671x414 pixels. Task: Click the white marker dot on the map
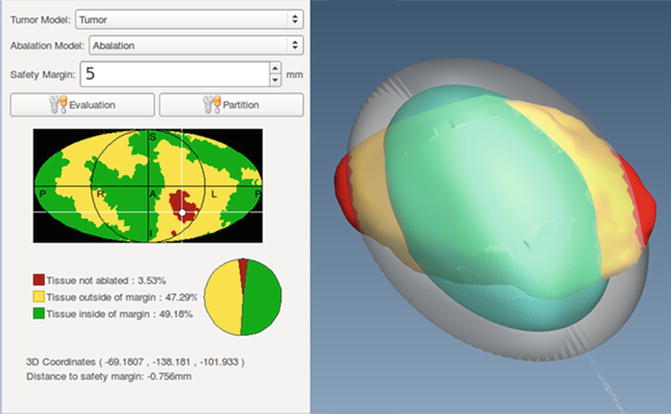pos(182,212)
